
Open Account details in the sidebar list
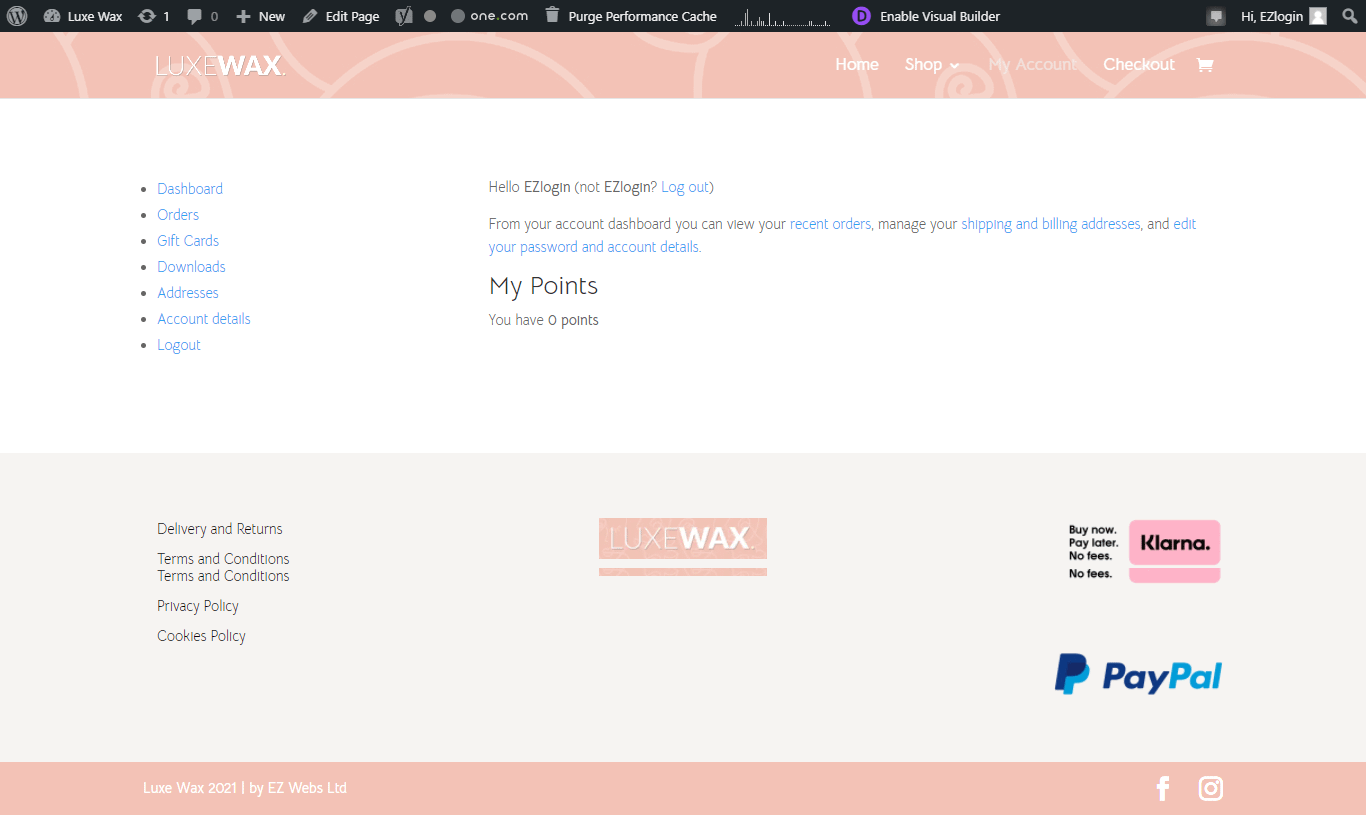(204, 319)
